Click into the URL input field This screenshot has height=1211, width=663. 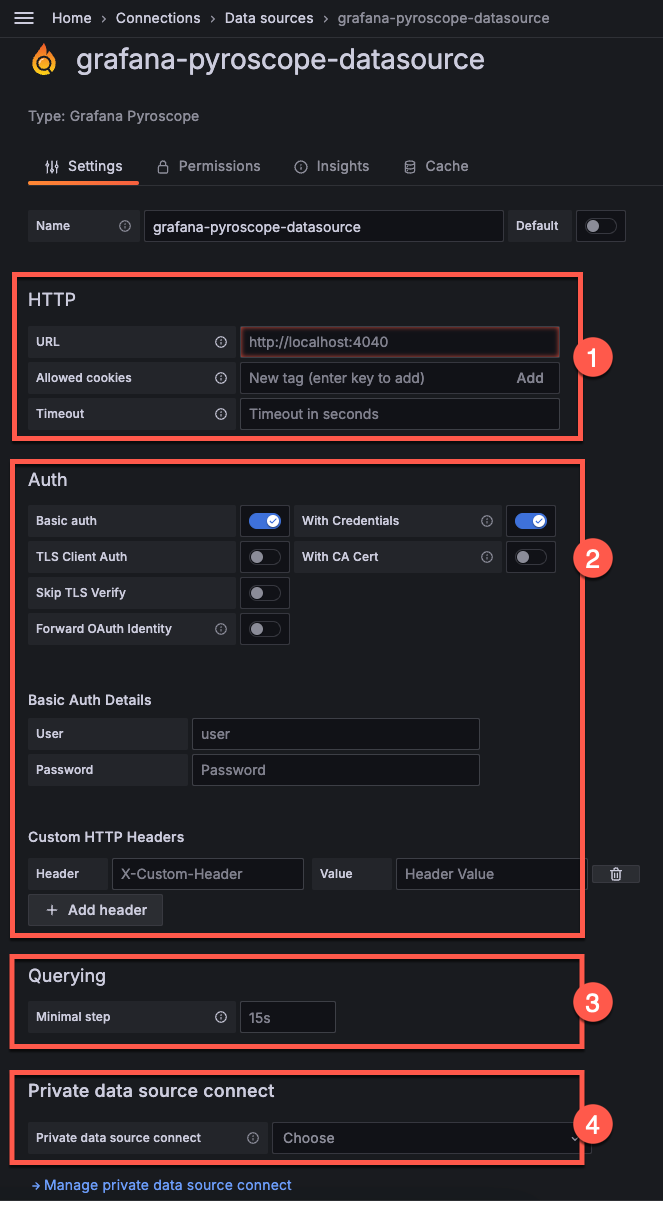(399, 342)
